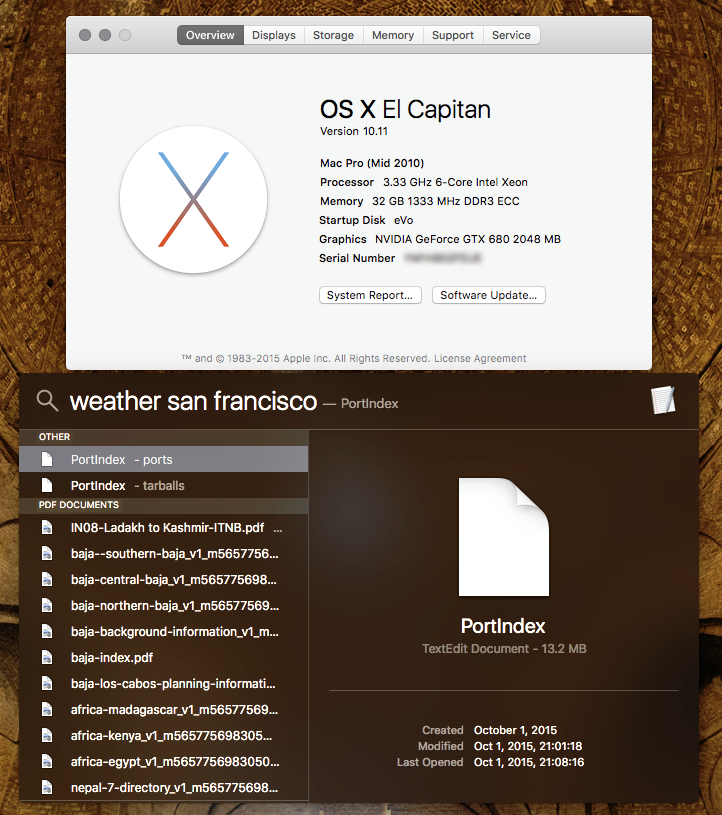Viewport: 722px width, 815px height.
Task: Click Startup Disk eVo text
Action: coord(366,220)
